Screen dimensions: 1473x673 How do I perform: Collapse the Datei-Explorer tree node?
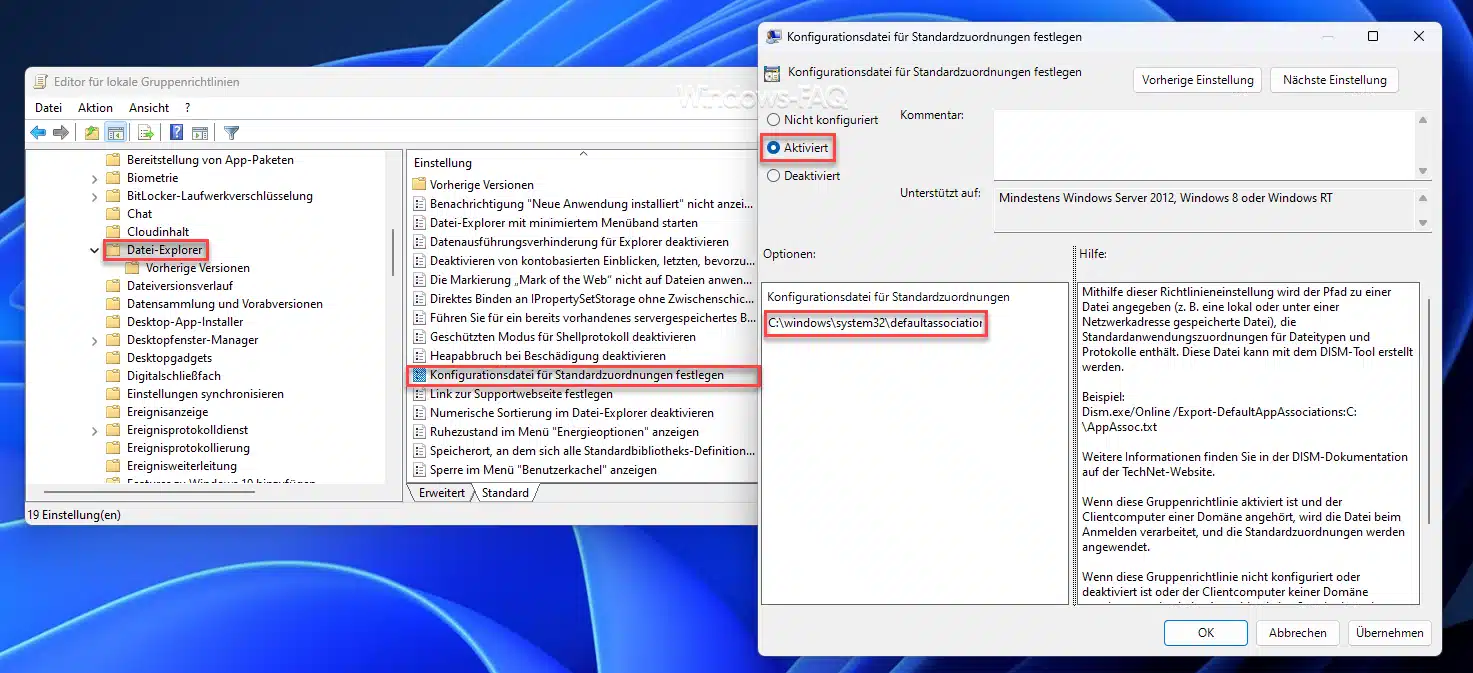point(95,250)
